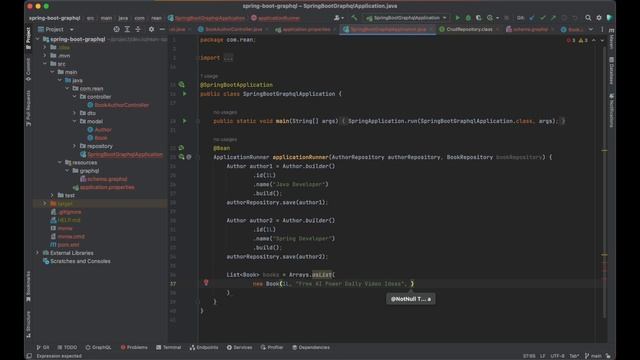Expand all icon in Project panel
Screen dimensions: 640x360
pos(127,29)
